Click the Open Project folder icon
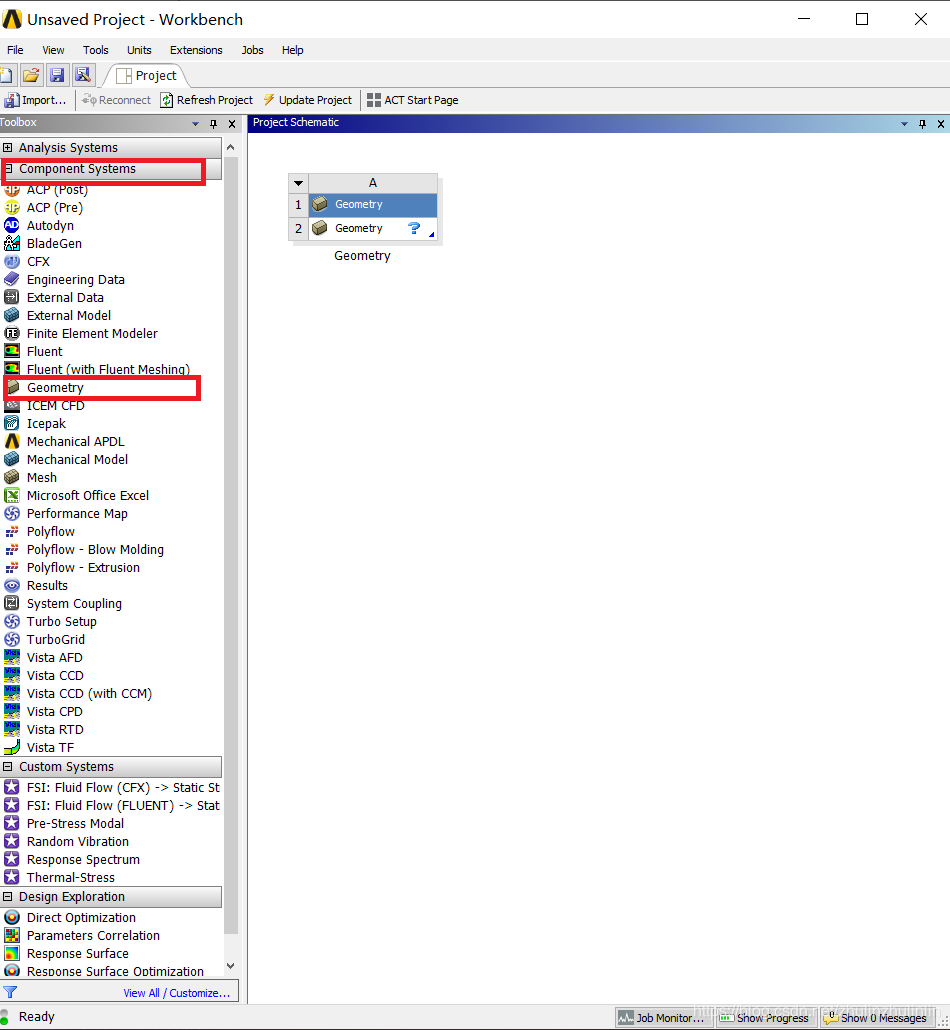This screenshot has width=950, height=1030. pos(32,75)
